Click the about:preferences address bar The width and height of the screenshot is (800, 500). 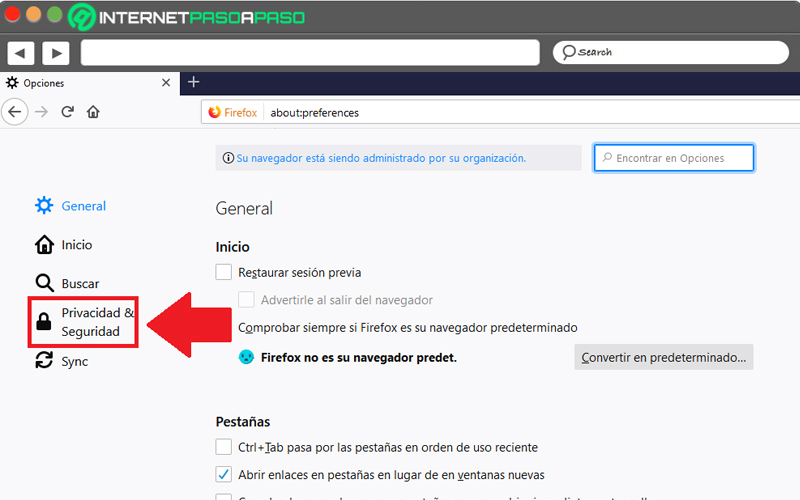pyautogui.click(x=502, y=112)
